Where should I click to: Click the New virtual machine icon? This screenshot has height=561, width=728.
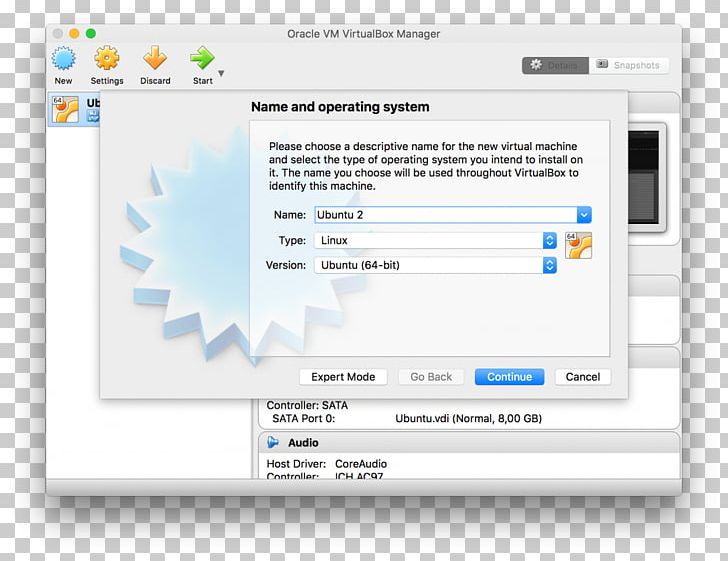[63, 59]
